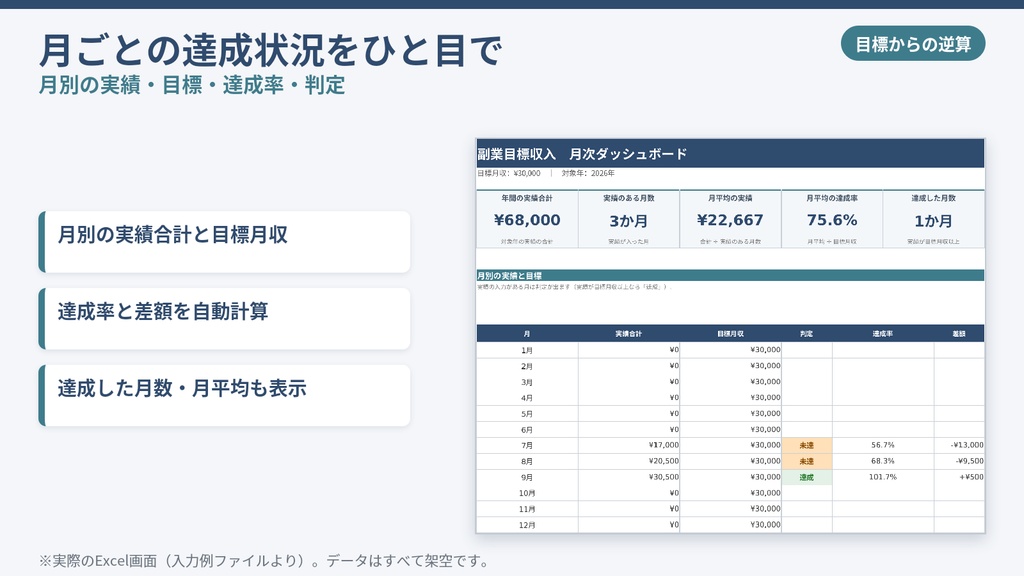Click the ¥22,667 monthly average value
Screen dimensions: 1024x576
tap(730, 220)
